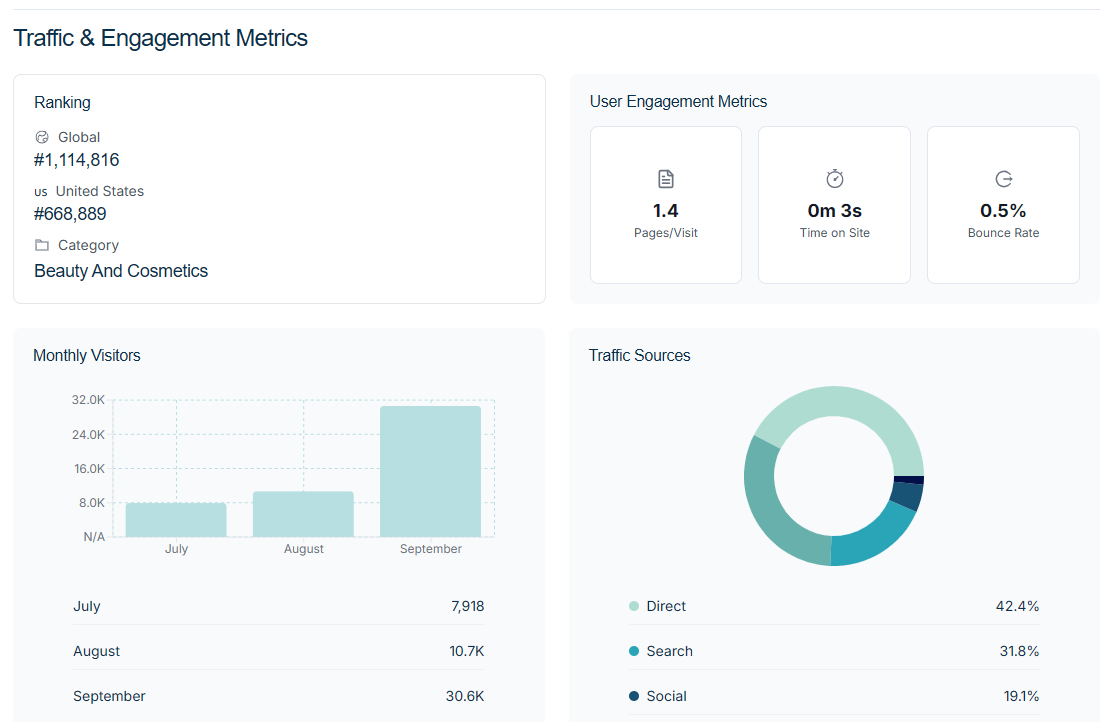
Task: Select the July 7,918 table row
Action: [x=278, y=606]
